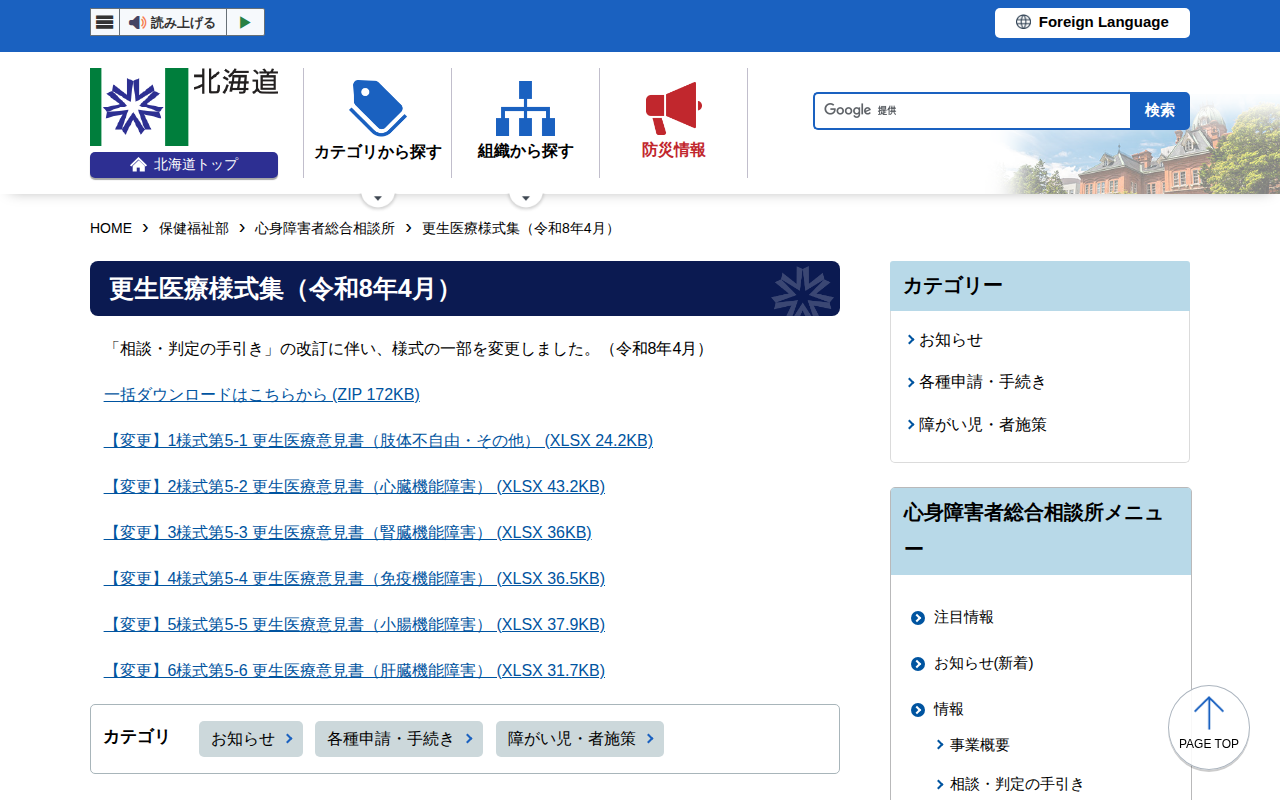Download 様式第5-2 心臓機能障害 XLSX
1280x800 pixels.
point(354,487)
